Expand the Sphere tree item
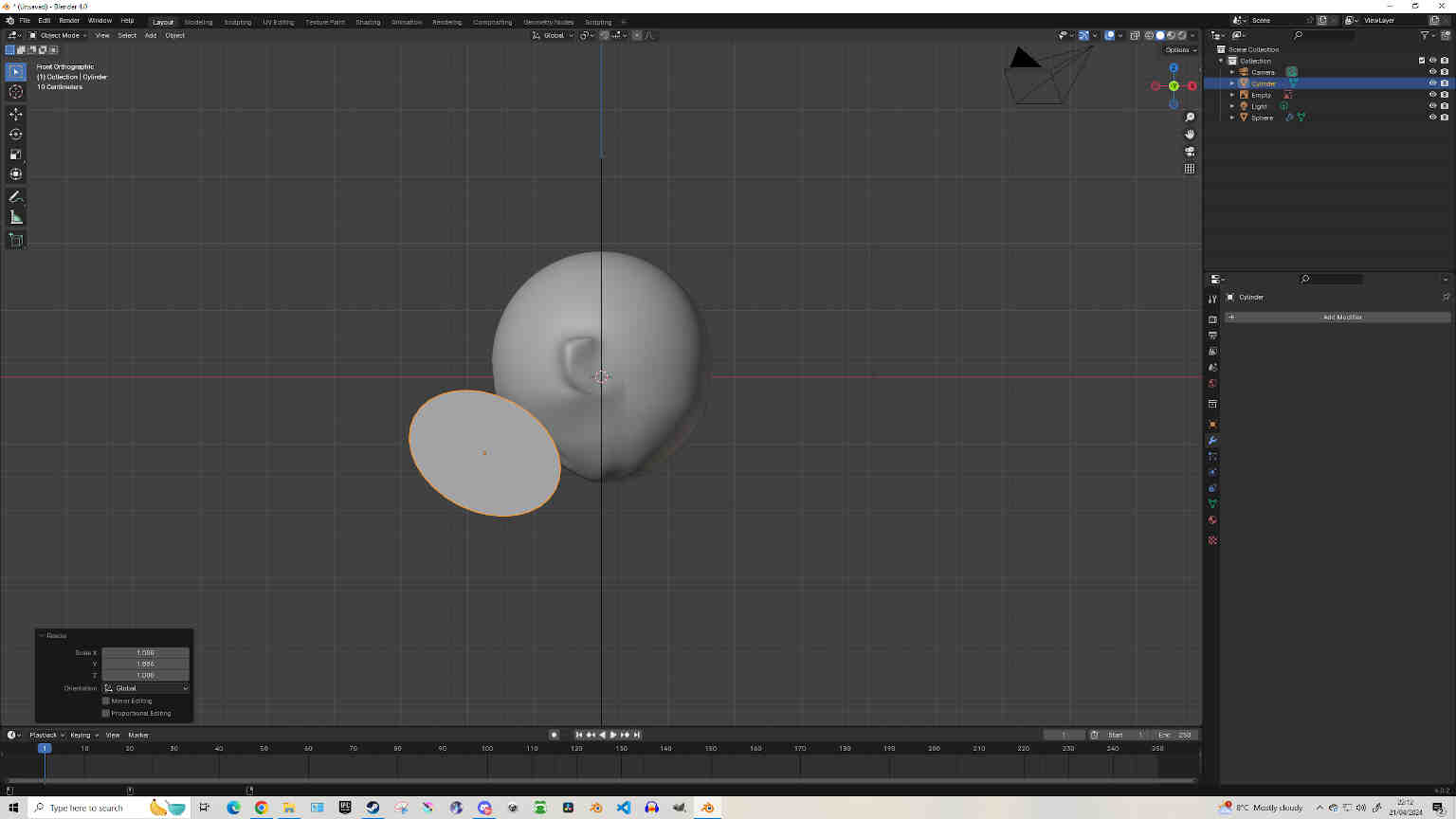The width and height of the screenshot is (1456, 819). coord(1232,118)
